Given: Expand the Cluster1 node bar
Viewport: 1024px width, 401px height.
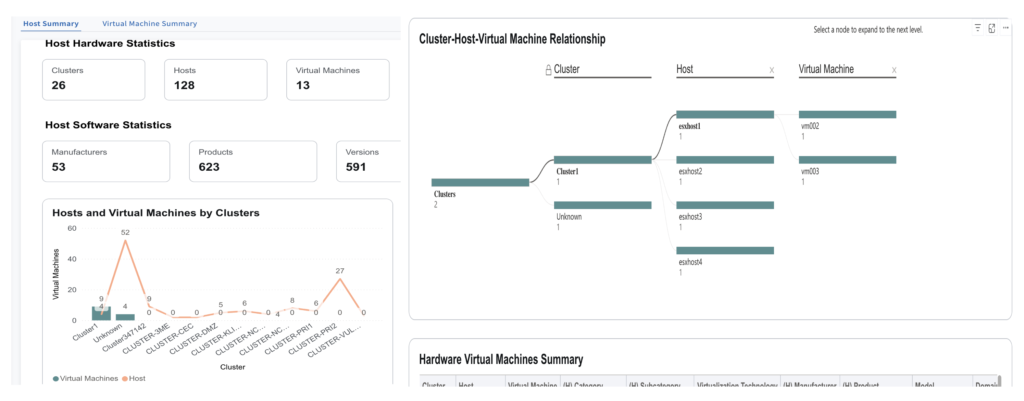Looking at the screenshot, I should [602, 159].
